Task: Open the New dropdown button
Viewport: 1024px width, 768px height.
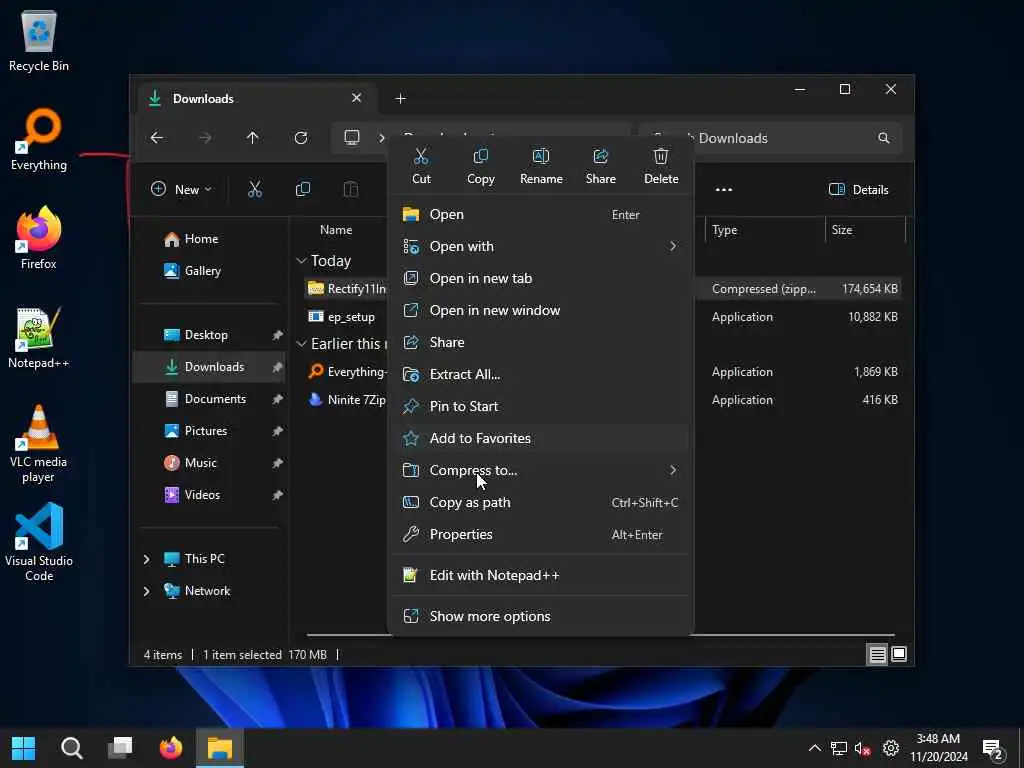Action: point(181,189)
